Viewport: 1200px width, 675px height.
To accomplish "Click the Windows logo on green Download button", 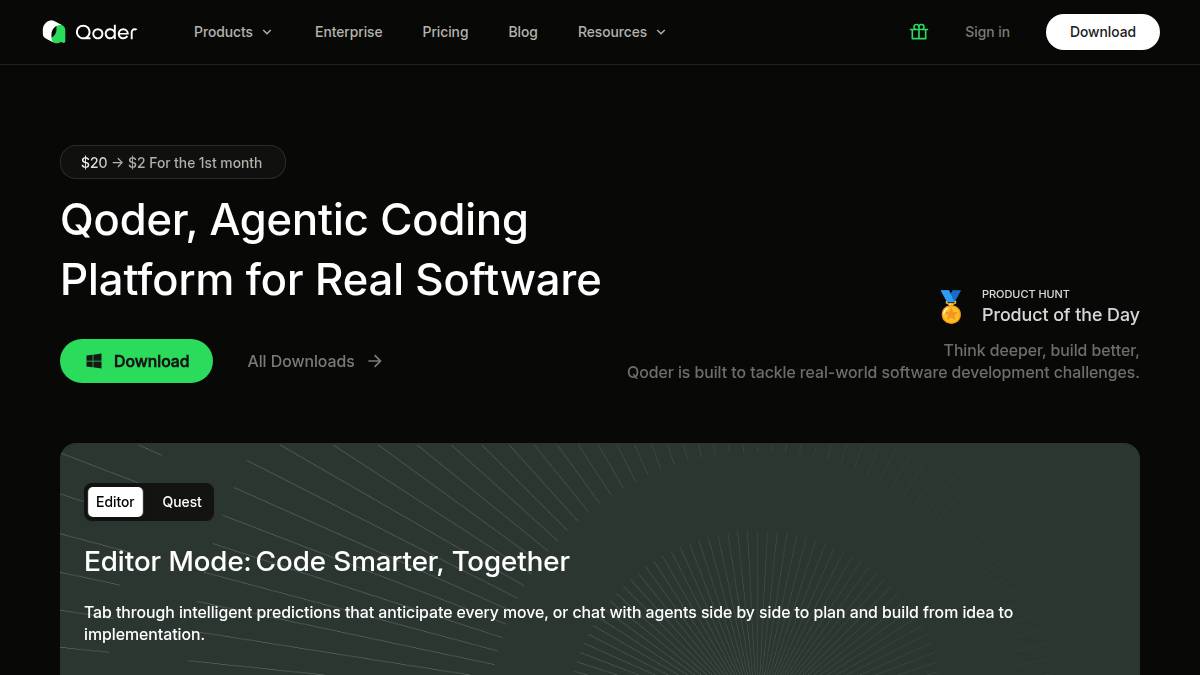I will tap(94, 361).
